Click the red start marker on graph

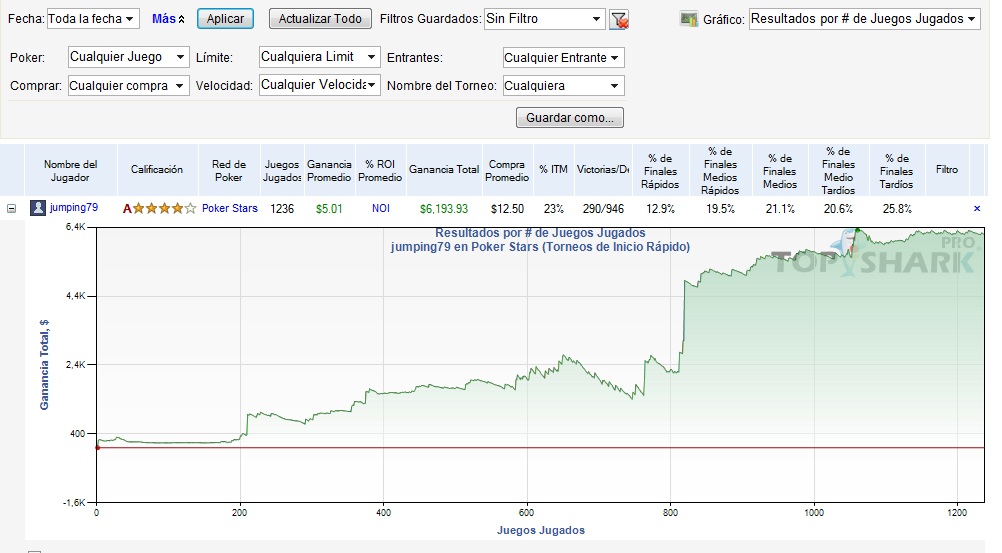(97, 448)
